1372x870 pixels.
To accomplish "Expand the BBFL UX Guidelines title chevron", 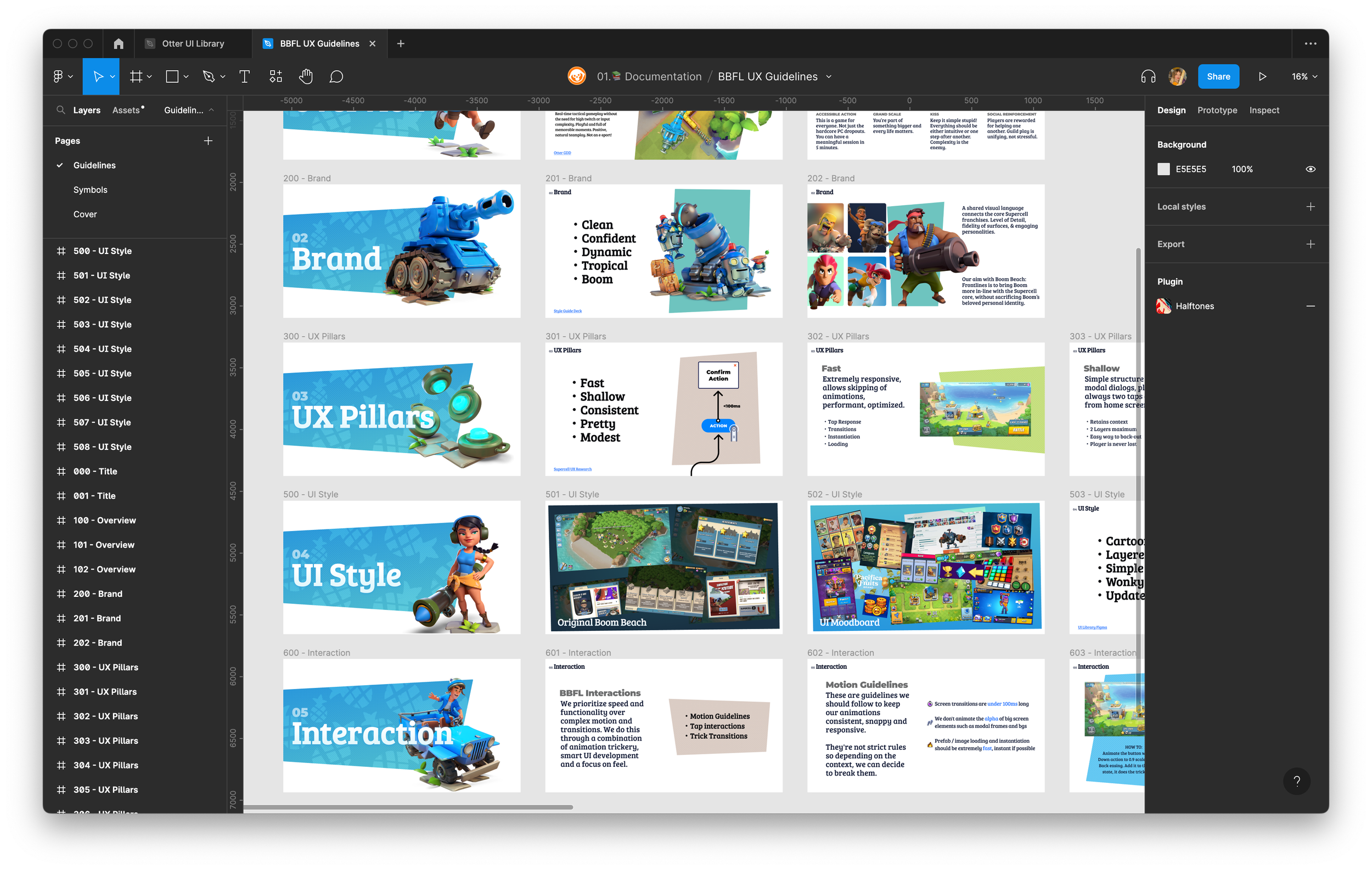I will click(829, 76).
